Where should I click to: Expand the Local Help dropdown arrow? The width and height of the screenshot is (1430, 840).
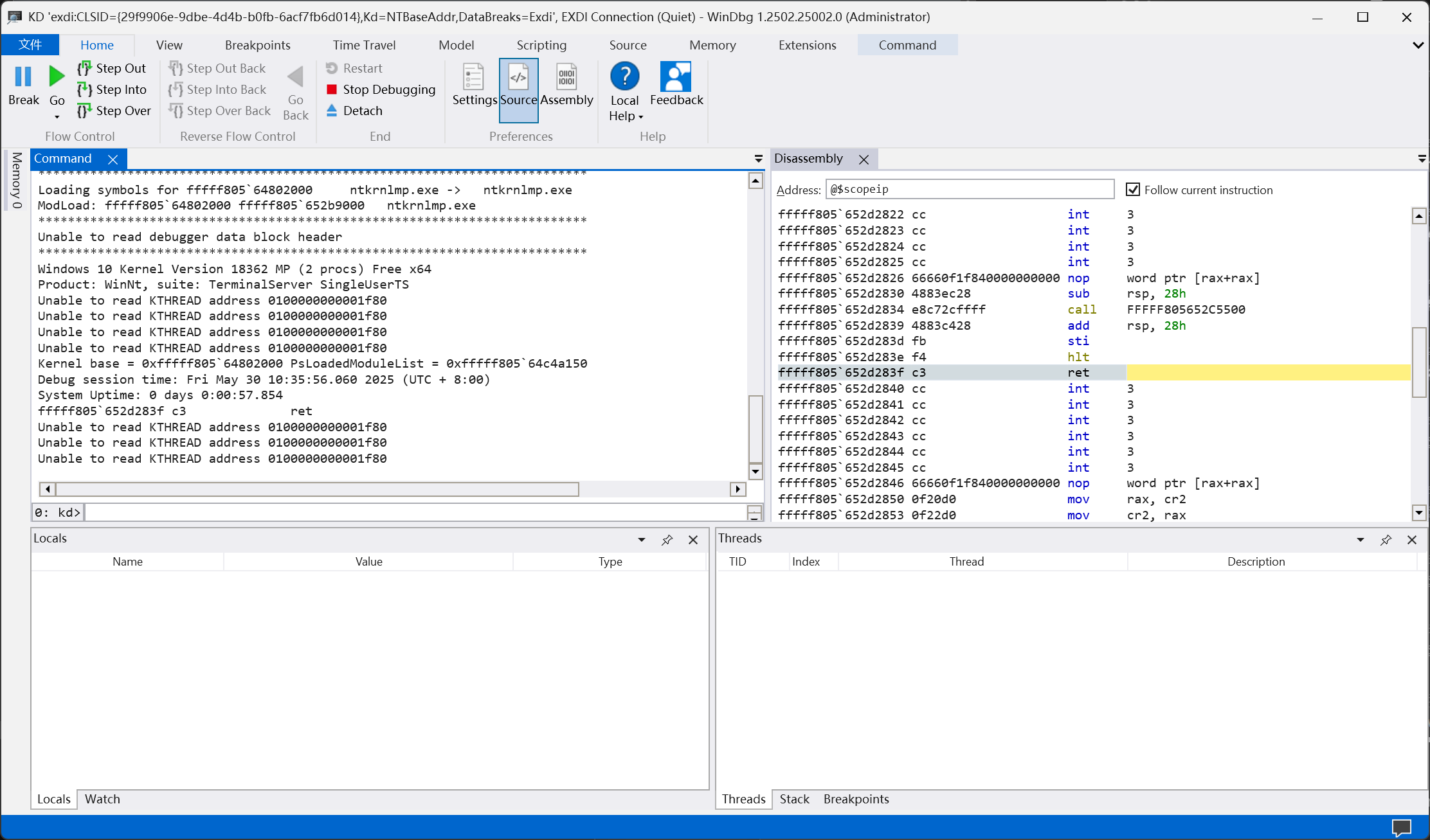coord(641,117)
